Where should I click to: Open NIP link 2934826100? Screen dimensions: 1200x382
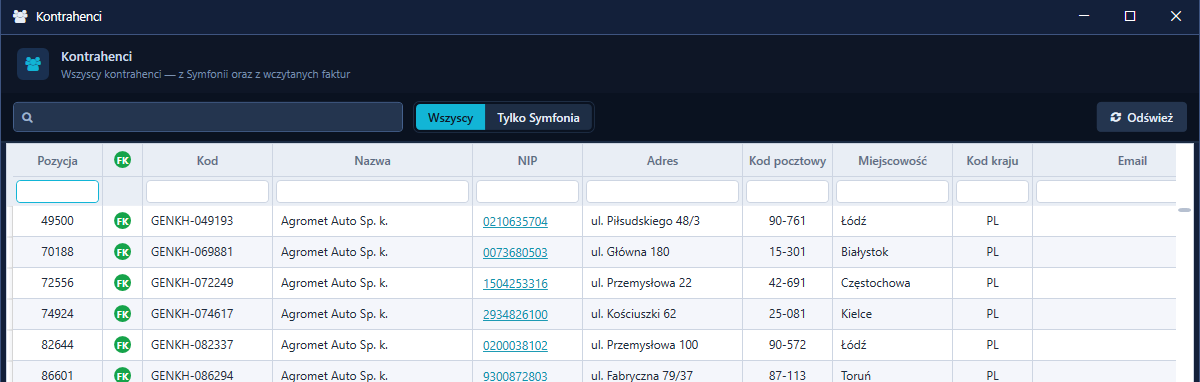[x=515, y=314]
